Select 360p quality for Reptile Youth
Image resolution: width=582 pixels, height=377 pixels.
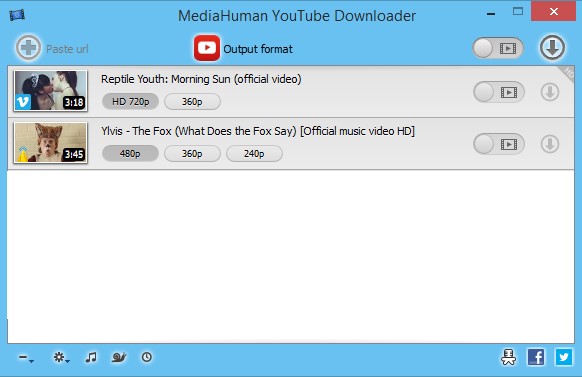192,102
